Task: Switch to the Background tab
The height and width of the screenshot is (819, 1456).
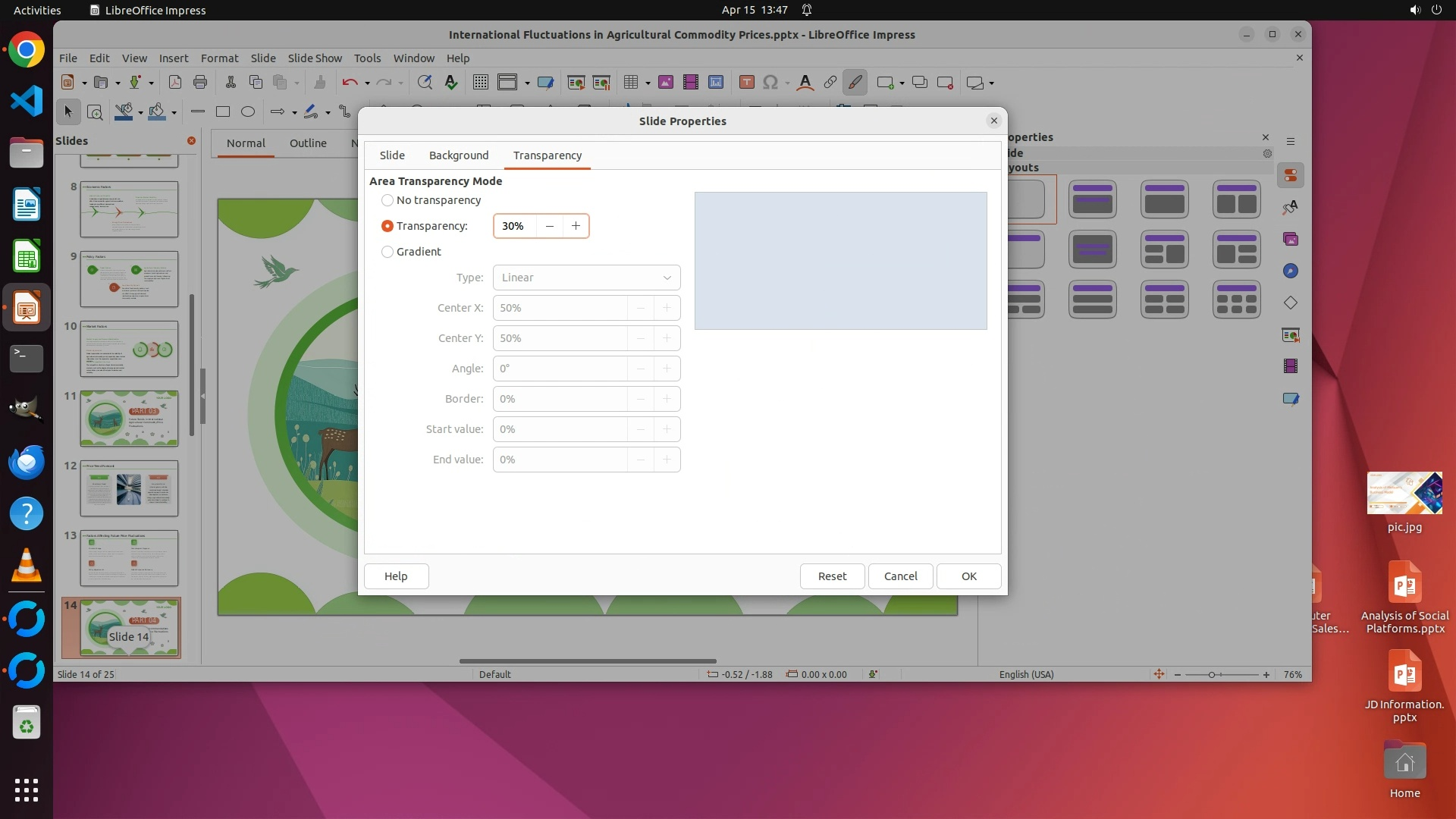Action: click(459, 155)
